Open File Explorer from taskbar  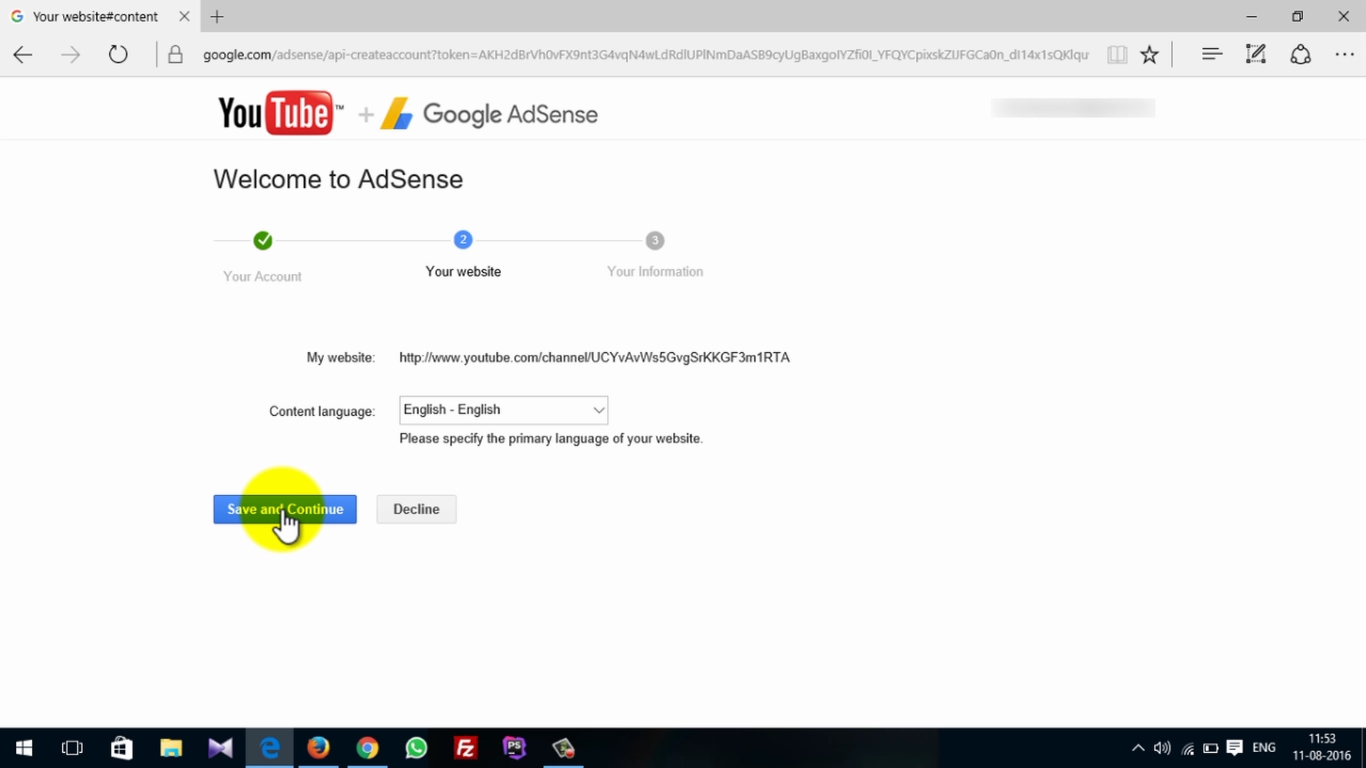coord(171,748)
